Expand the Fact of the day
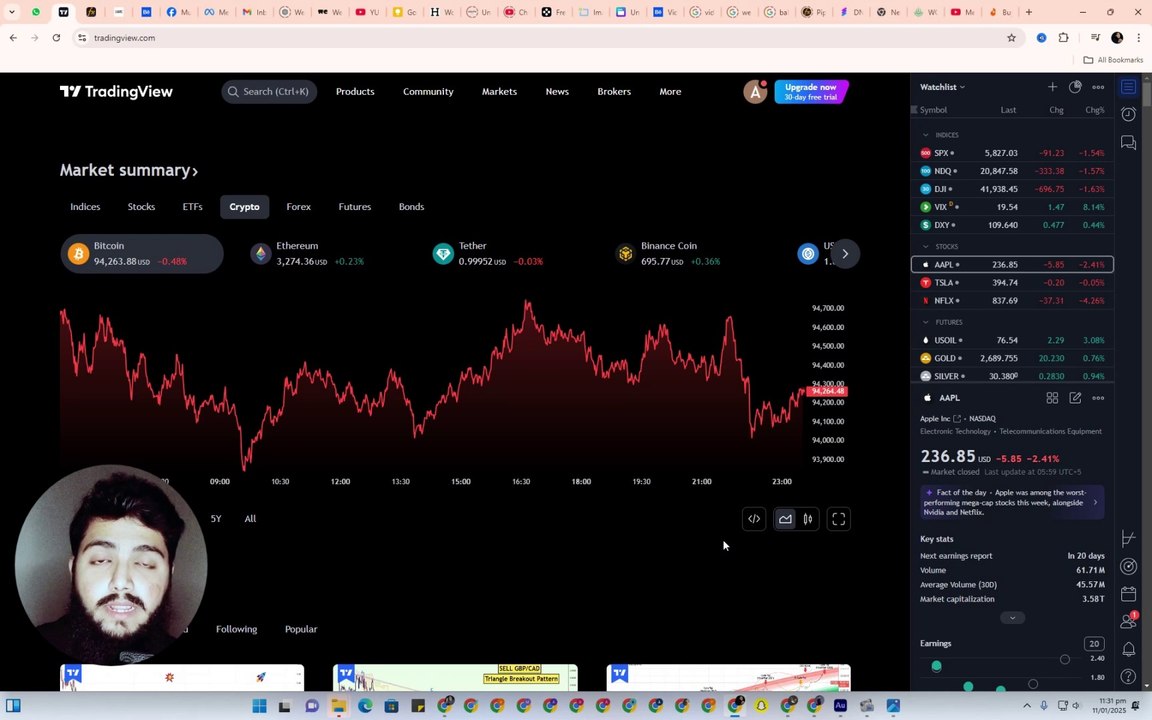 1012,503
